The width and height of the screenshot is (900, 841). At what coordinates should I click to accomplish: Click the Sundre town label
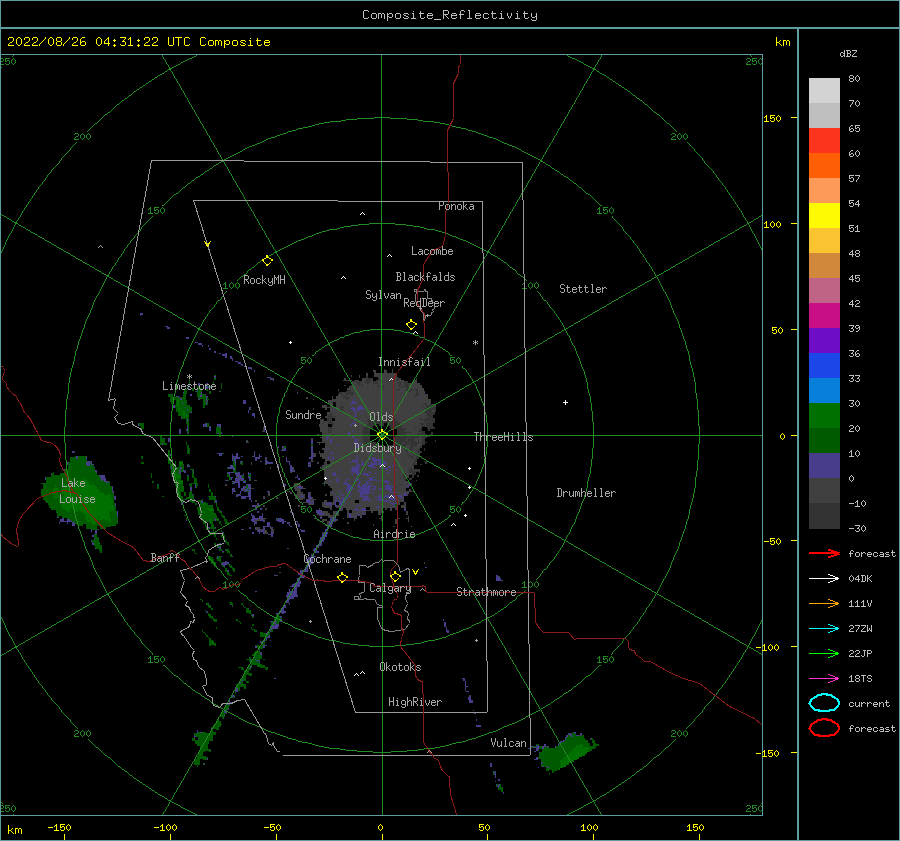tap(303, 414)
